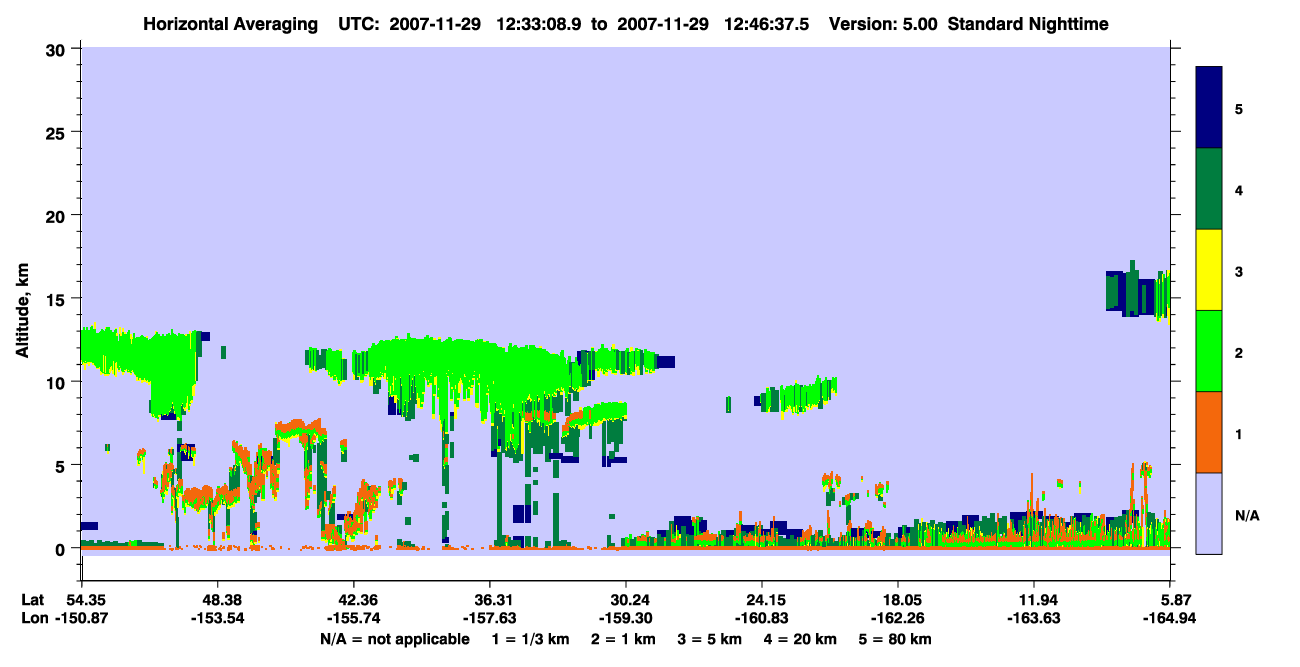This screenshot has height=667, width=1300.
Task: Click the 'Version: 5.00' title text
Action: coord(884,24)
